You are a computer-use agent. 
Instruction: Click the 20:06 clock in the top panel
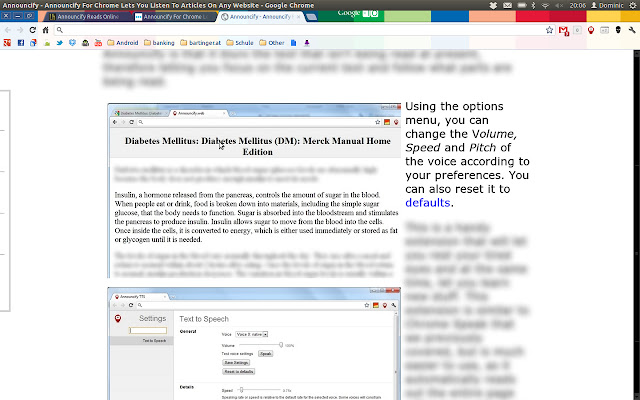point(578,5)
